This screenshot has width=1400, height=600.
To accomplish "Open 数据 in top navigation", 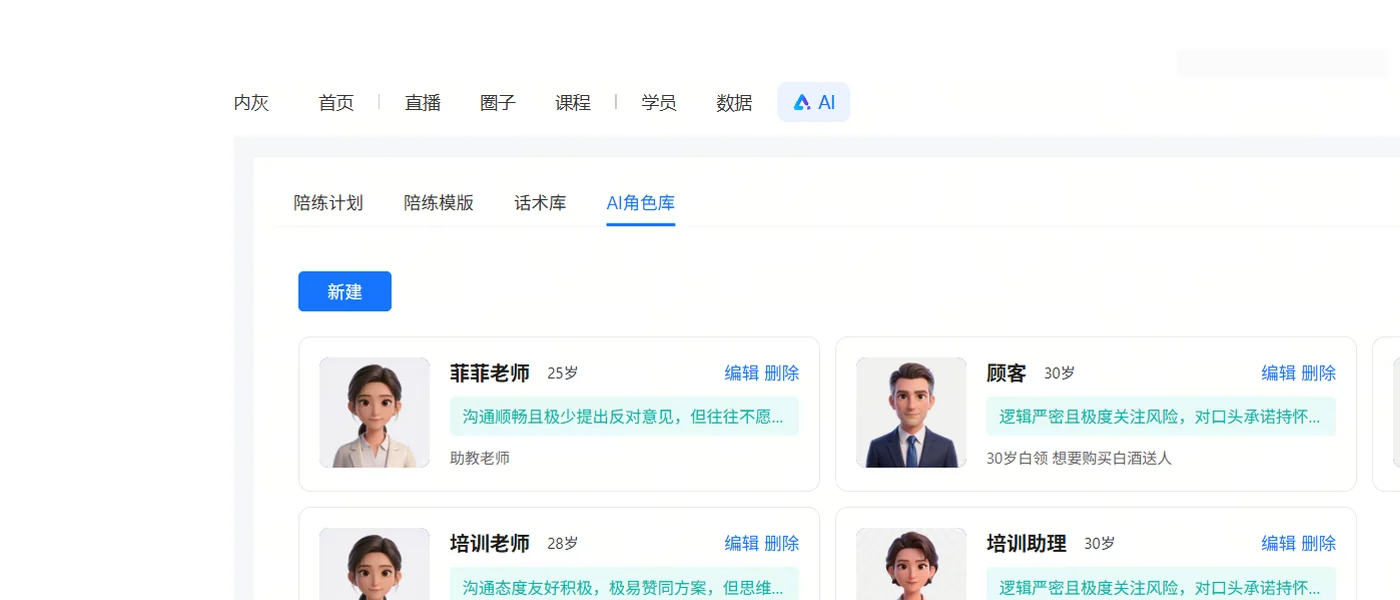I will pyautogui.click(x=734, y=102).
